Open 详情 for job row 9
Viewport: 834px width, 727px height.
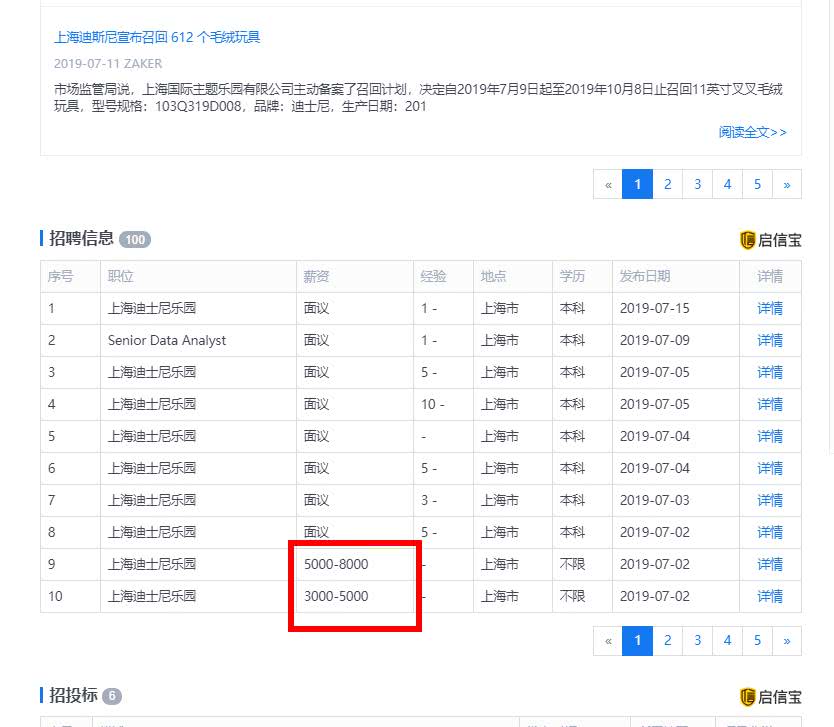pos(770,564)
